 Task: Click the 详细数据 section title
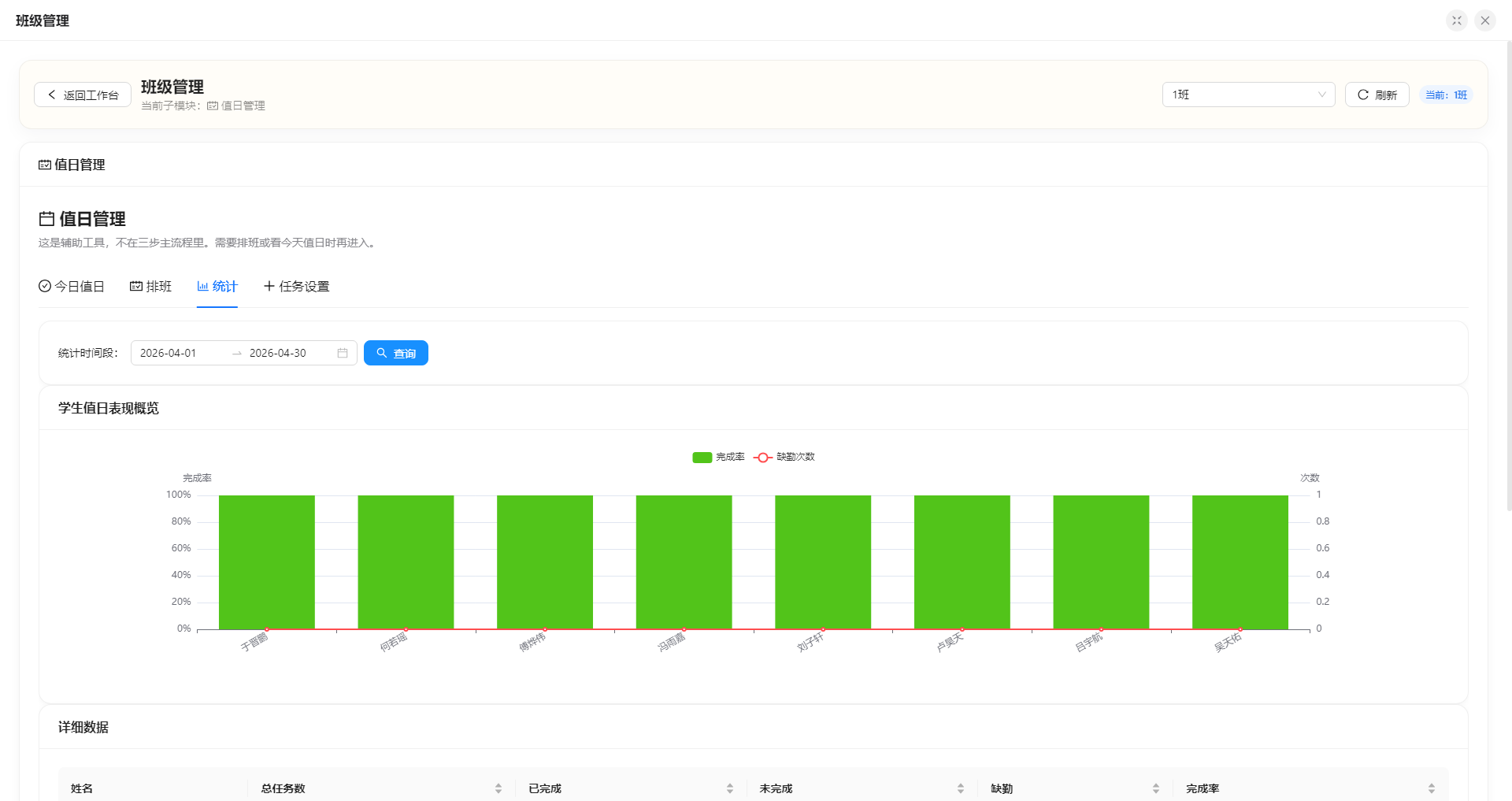tap(83, 727)
